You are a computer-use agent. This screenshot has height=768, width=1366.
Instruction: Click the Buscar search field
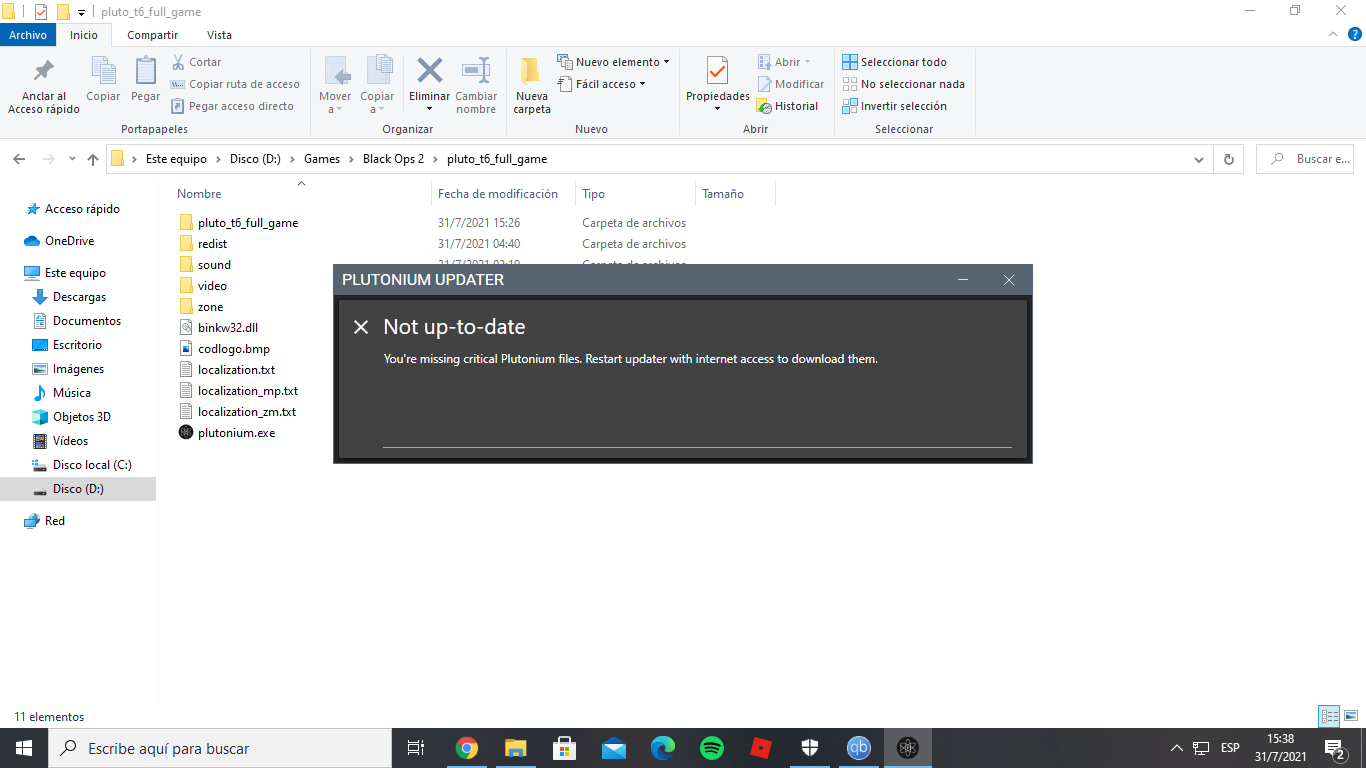pyautogui.click(x=1305, y=159)
